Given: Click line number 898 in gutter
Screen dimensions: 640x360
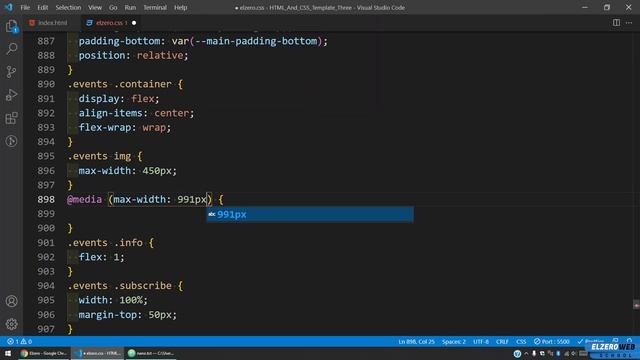Looking at the screenshot, I should [46, 199].
